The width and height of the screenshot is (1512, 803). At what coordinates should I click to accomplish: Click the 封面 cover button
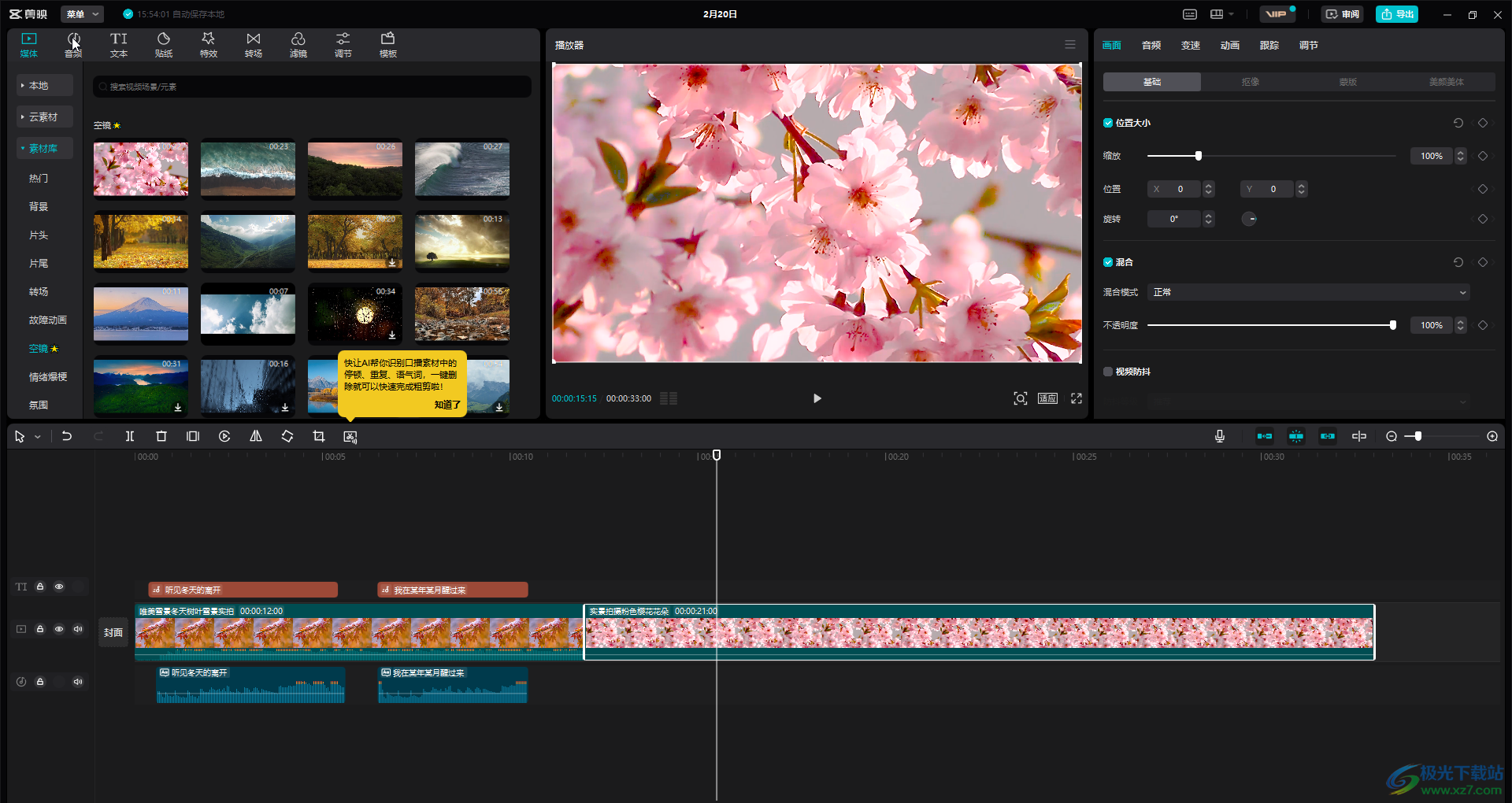point(113,632)
